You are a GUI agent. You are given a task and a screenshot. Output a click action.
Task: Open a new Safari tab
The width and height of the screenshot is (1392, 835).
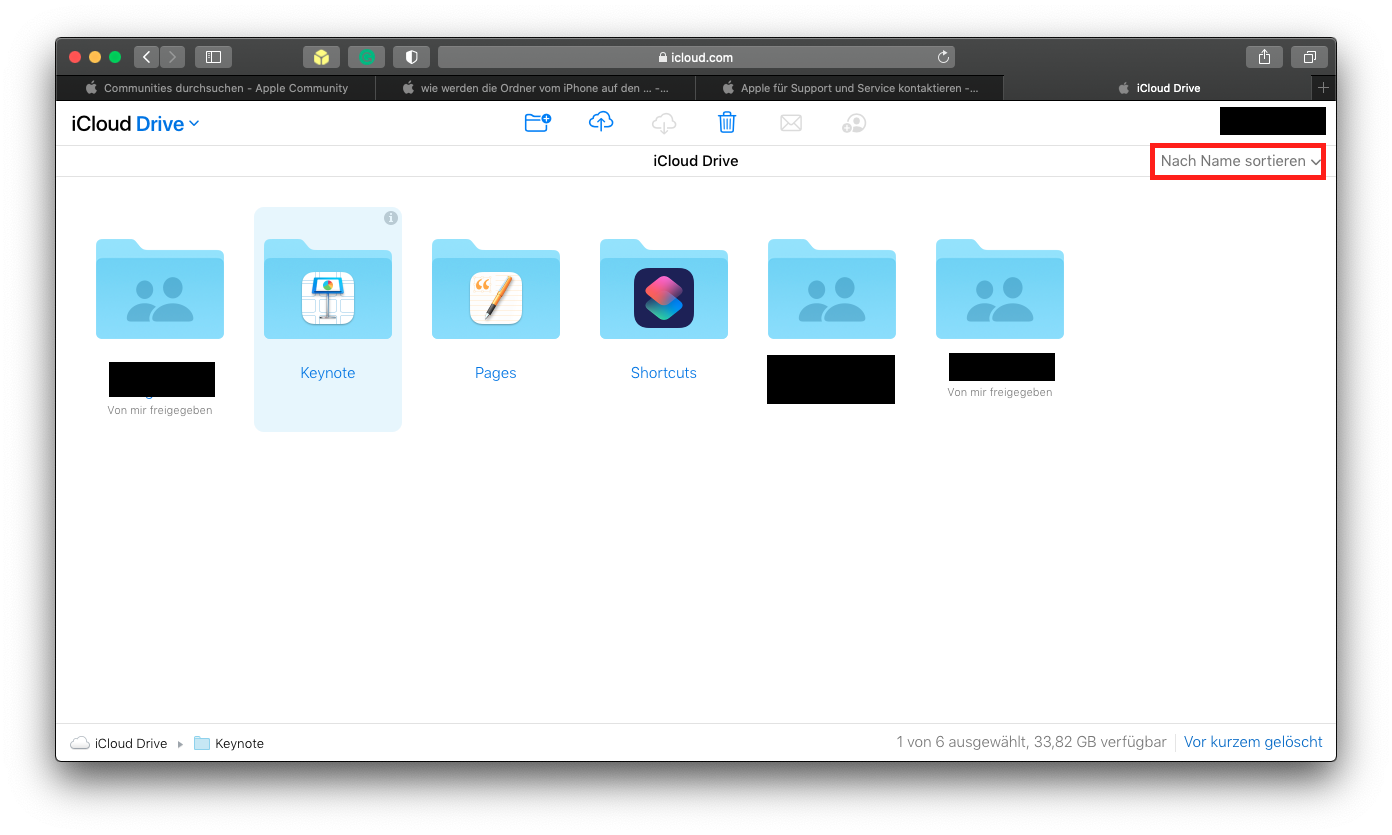coord(1324,88)
